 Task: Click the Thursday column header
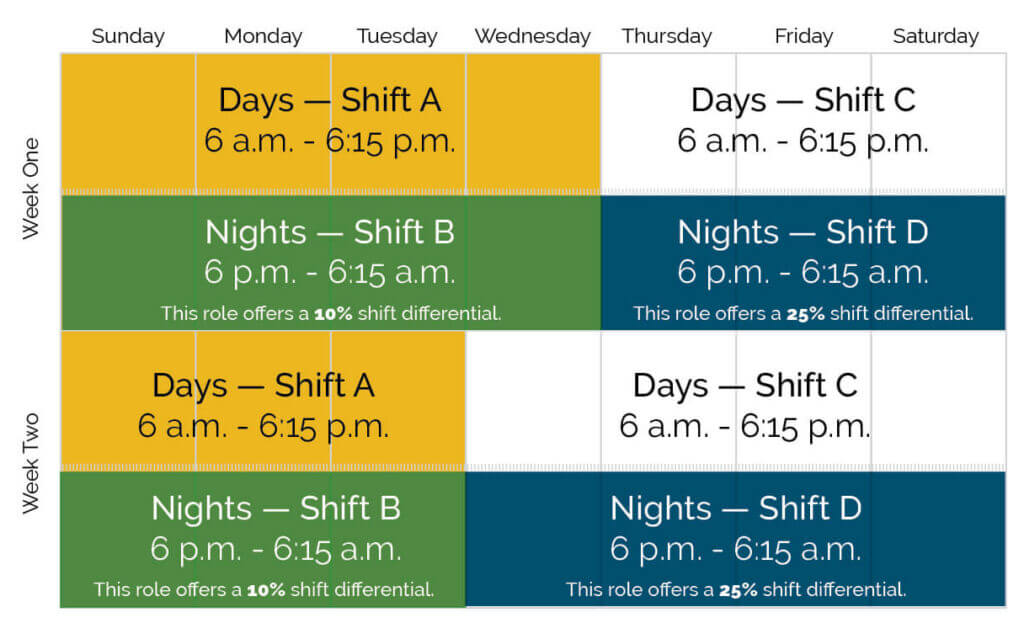point(667,37)
